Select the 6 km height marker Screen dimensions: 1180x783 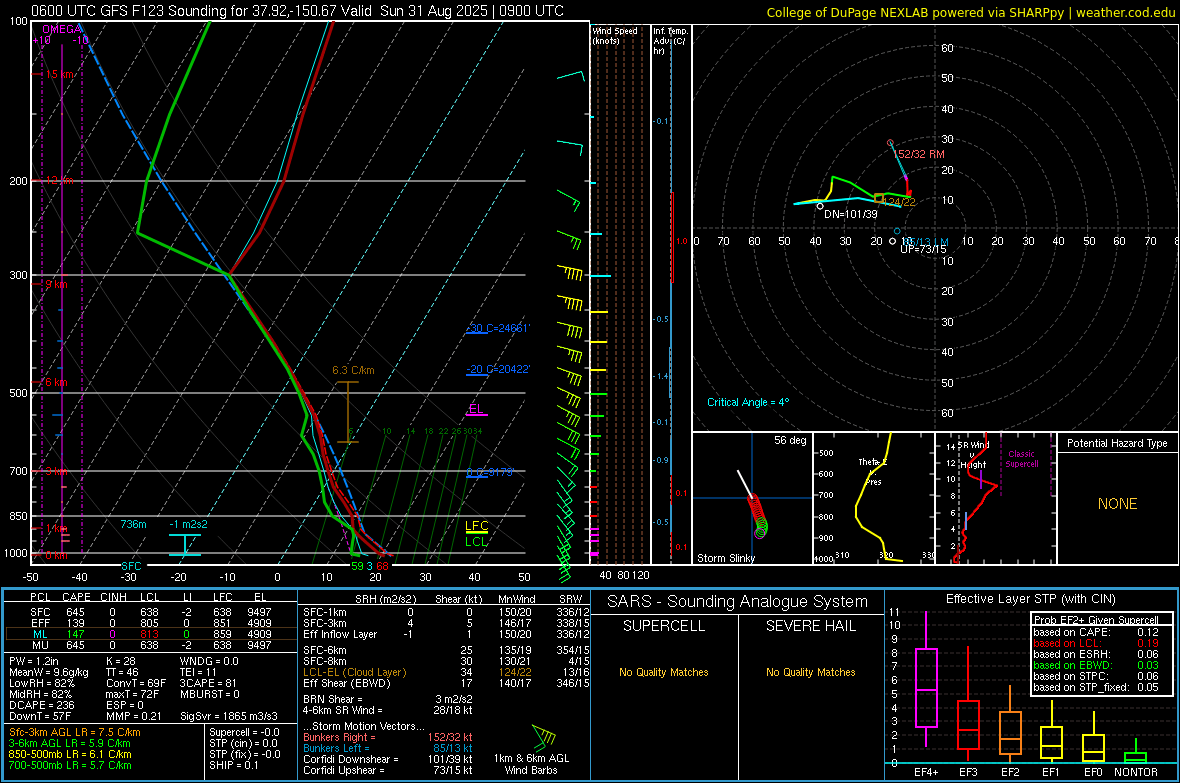56,382
